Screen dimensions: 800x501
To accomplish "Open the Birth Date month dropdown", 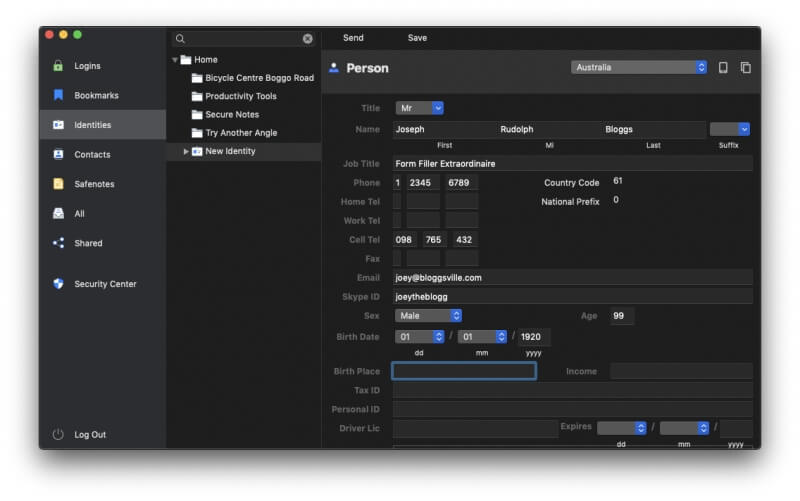I will click(x=482, y=337).
